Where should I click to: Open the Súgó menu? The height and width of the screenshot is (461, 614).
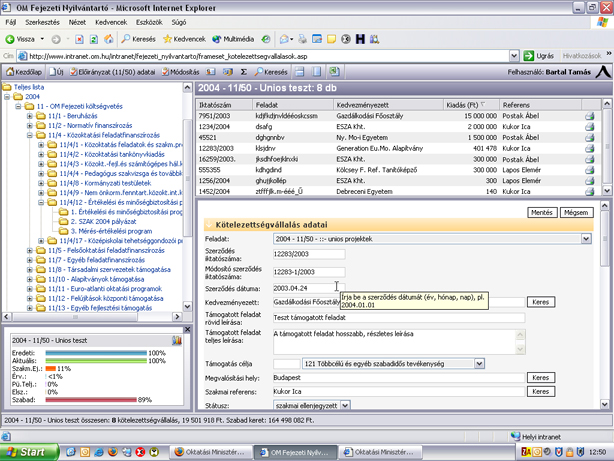(x=179, y=22)
